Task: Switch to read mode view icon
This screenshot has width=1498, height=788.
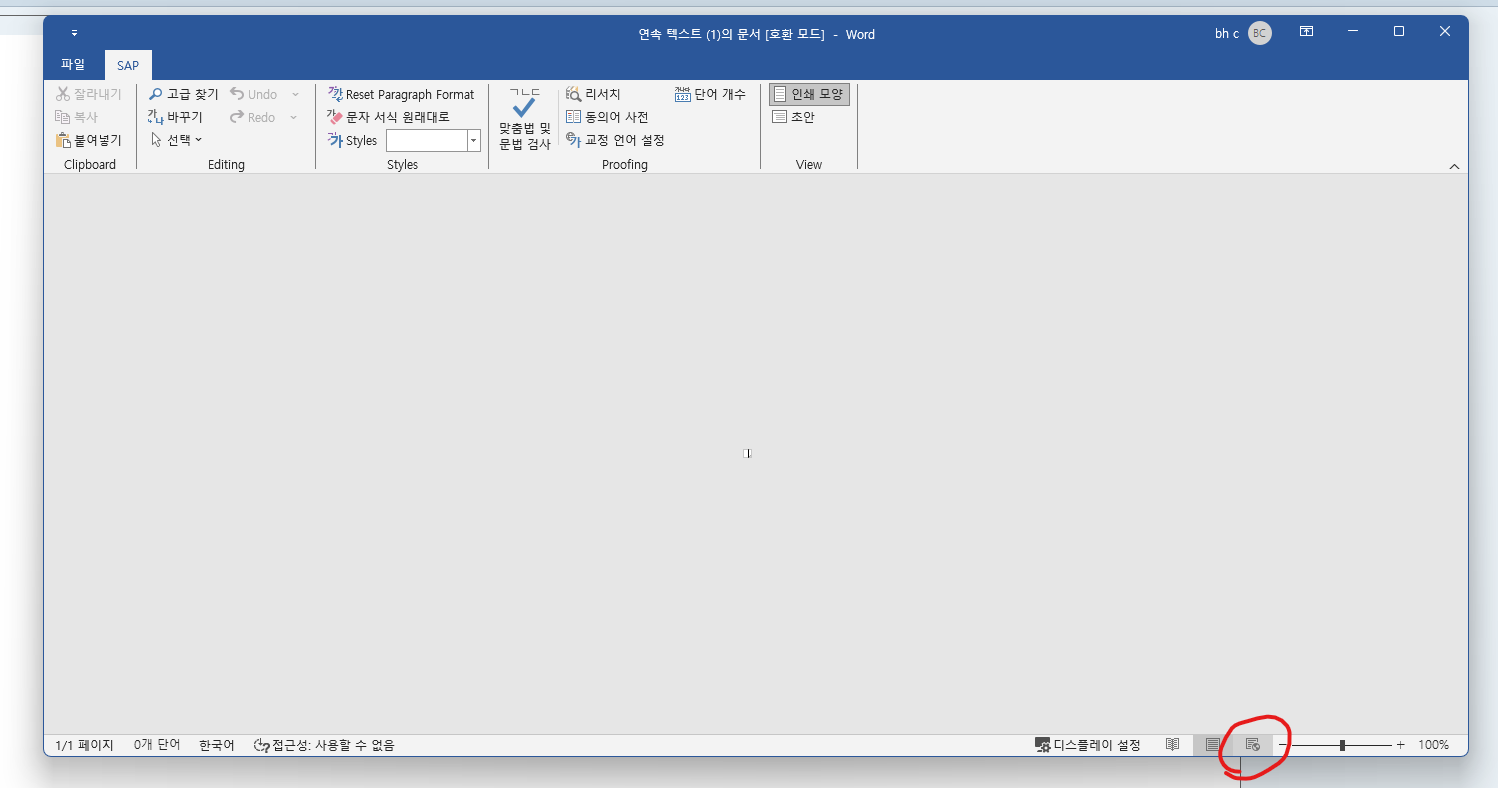Action: pyautogui.click(x=1173, y=745)
